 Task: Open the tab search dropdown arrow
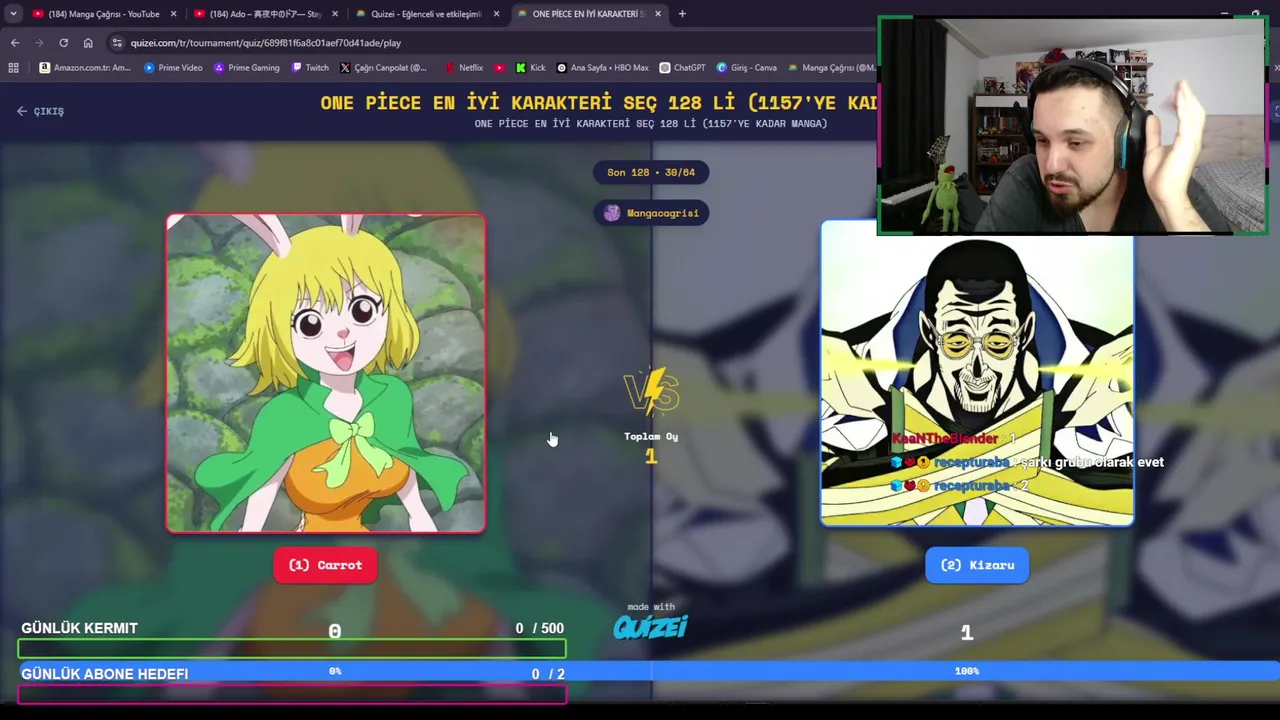[13, 14]
